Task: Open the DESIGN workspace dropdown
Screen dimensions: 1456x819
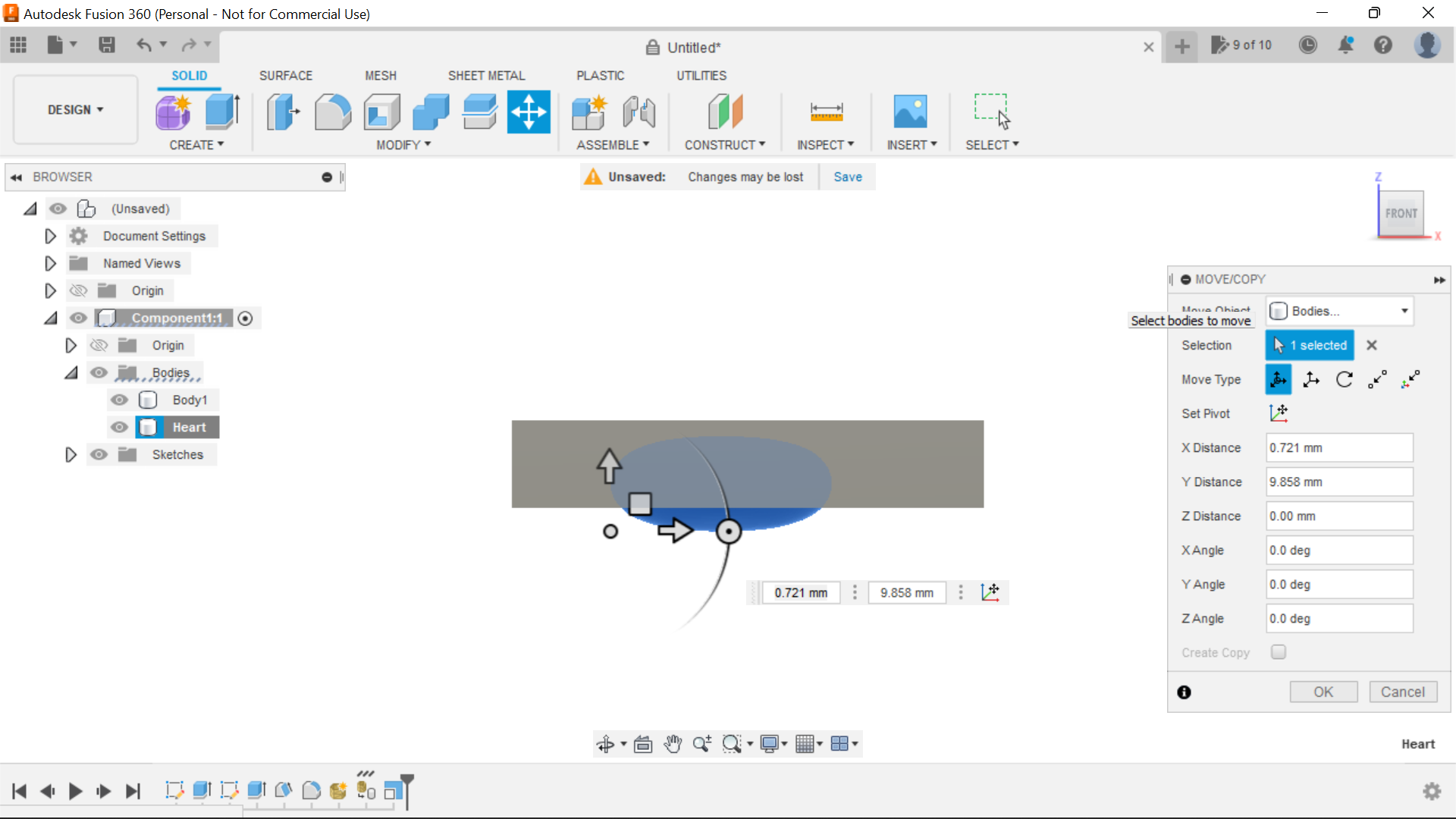Action: 74,109
